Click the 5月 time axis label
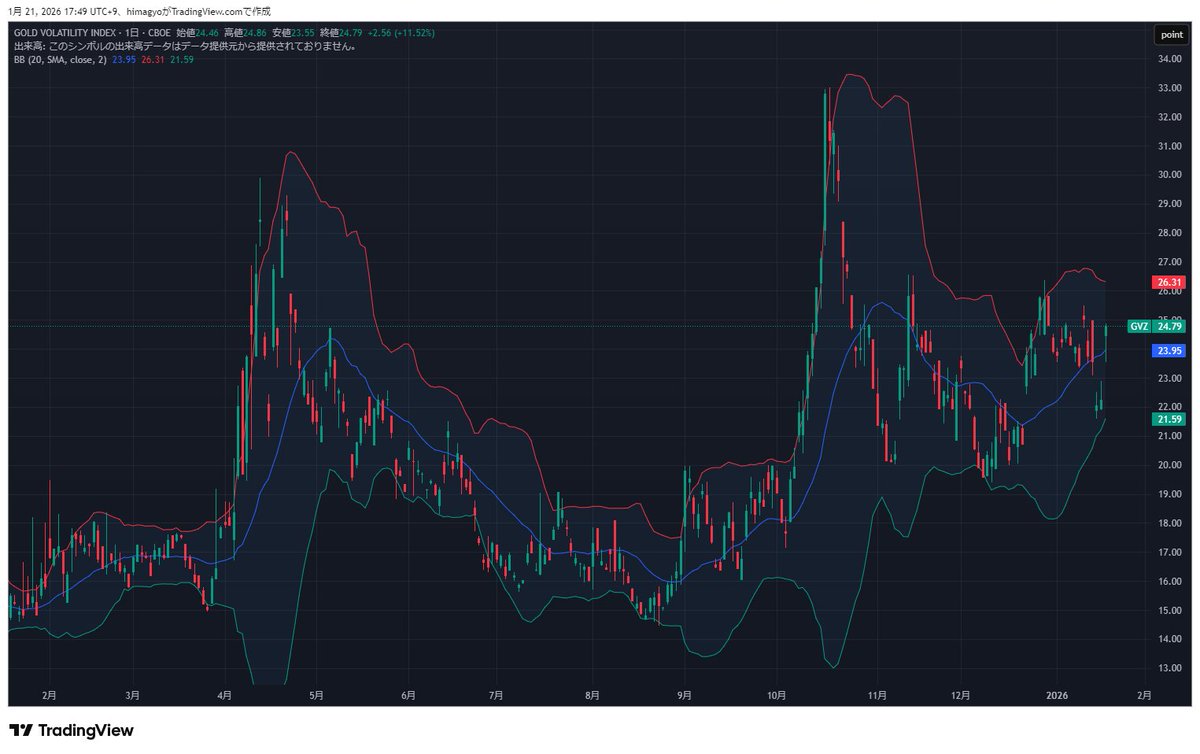This screenshot has width=1200, height=754. (316, 693)
